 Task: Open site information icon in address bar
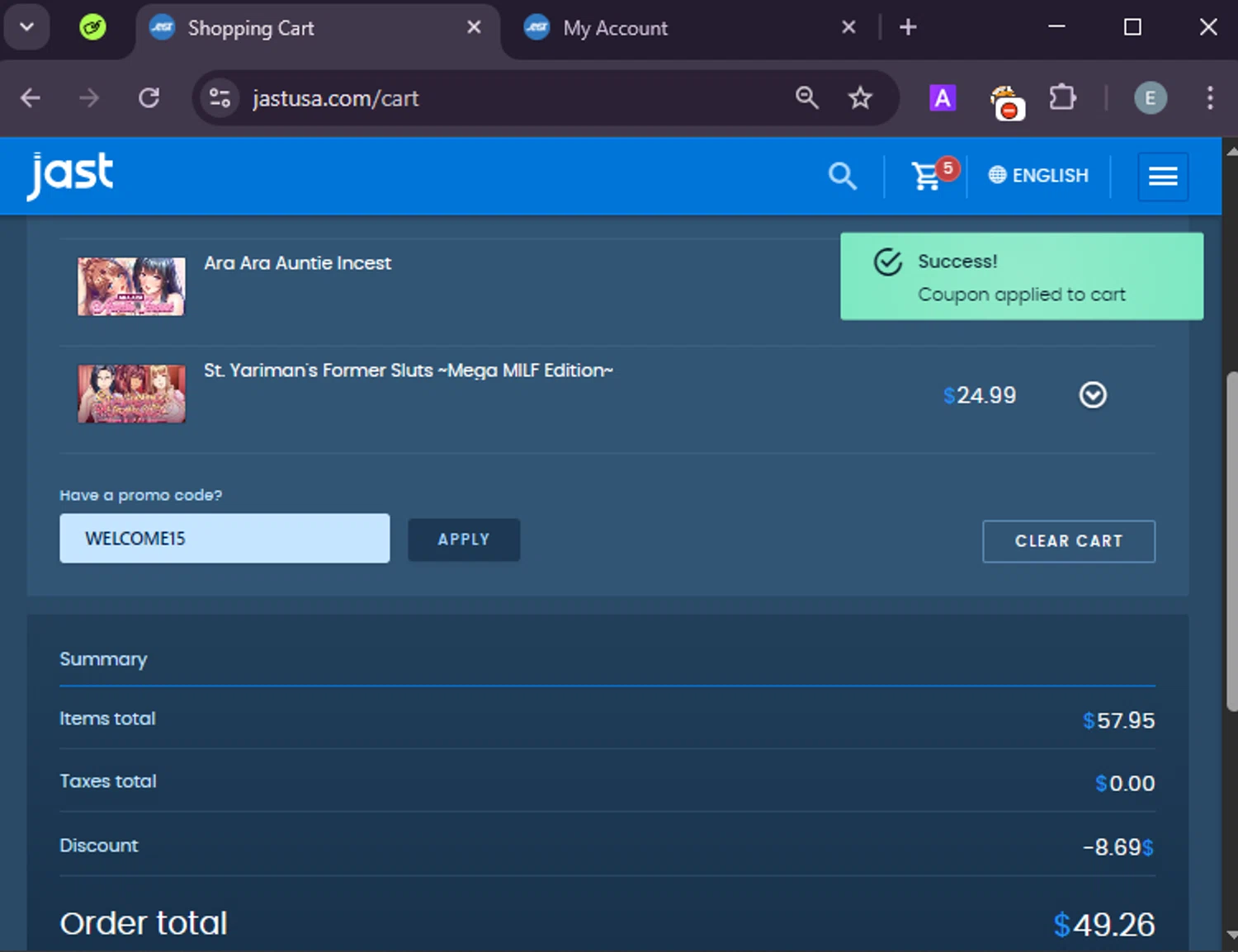pos(220,98)
